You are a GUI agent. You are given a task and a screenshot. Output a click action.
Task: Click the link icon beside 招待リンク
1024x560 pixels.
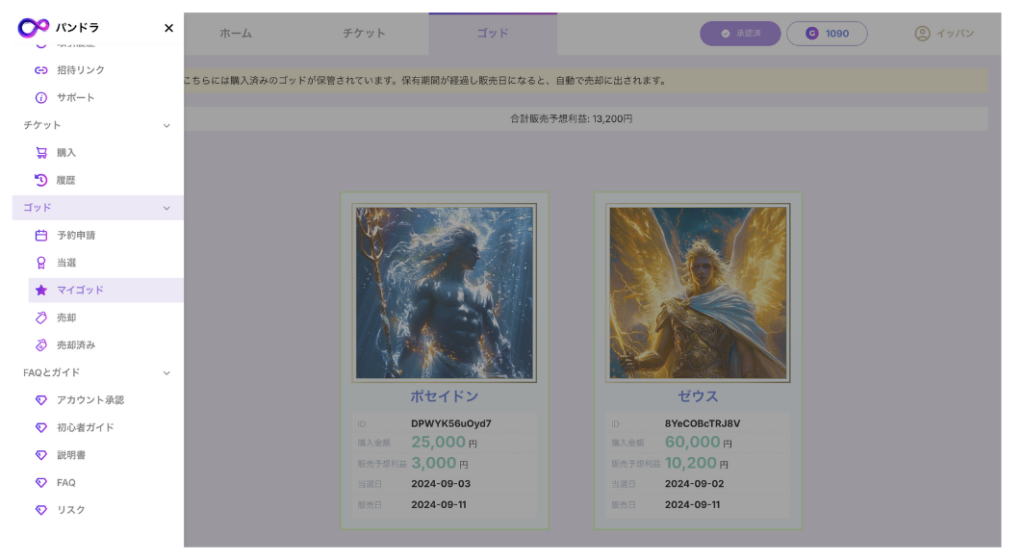click(41, 70)
